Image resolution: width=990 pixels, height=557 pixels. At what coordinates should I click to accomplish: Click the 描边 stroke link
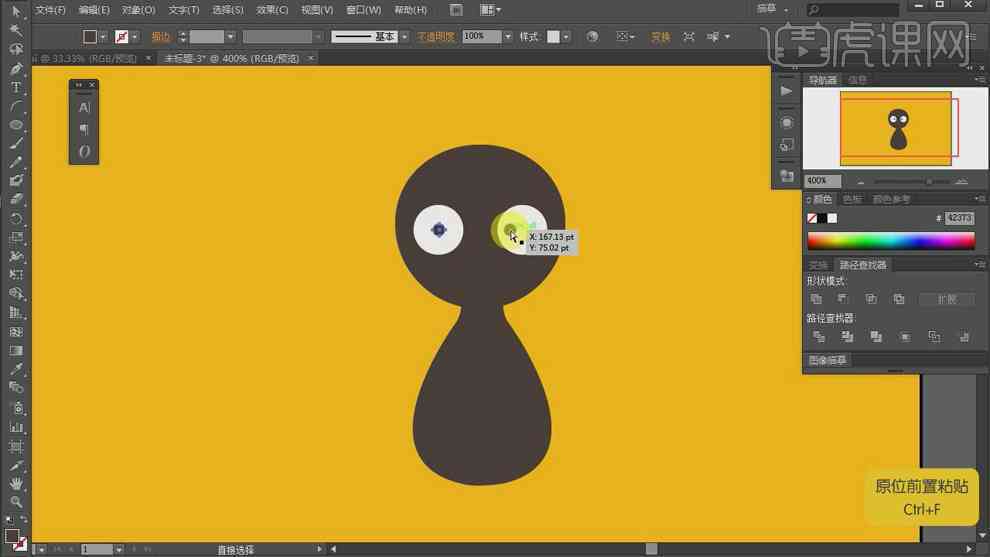coord(161,37)
